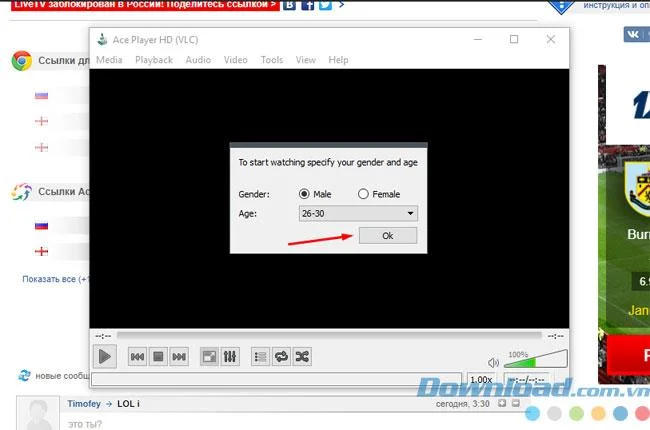Click Timofey's user avatar

click(38, 414)
